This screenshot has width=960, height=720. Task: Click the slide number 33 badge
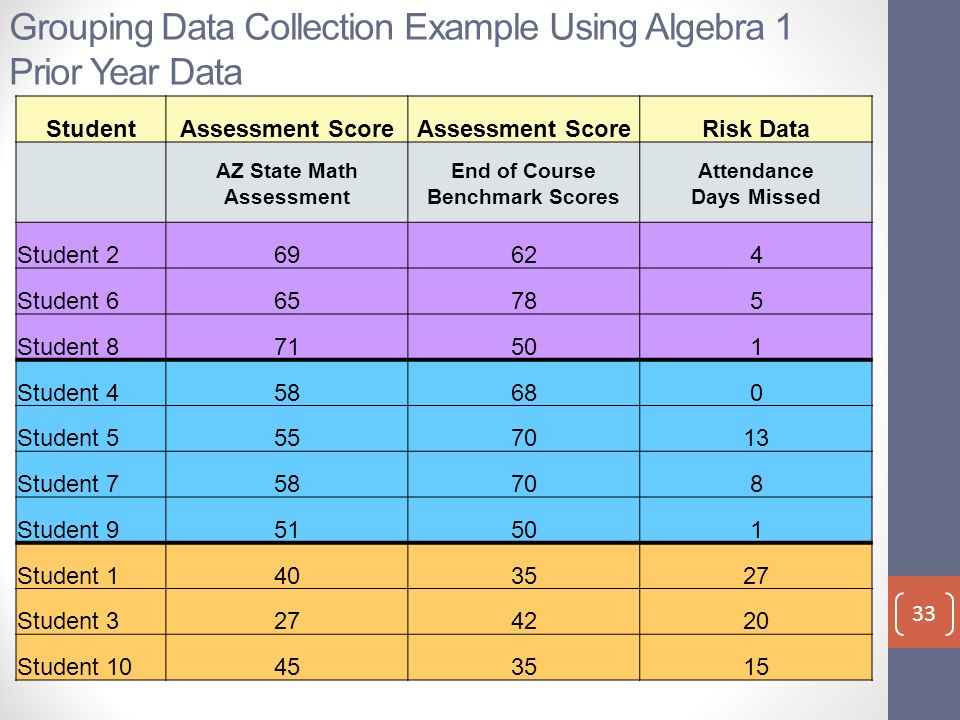pos(924,613)
